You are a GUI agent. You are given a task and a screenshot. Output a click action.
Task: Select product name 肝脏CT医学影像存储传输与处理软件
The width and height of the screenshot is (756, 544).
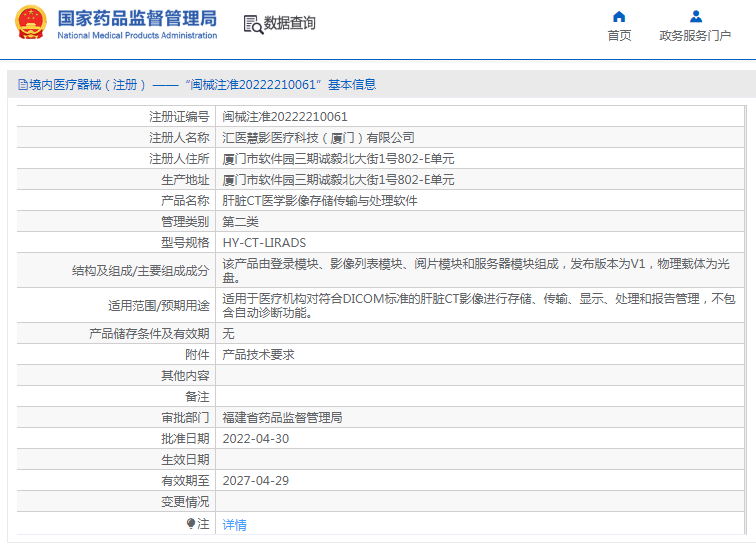tap(320, 201)
